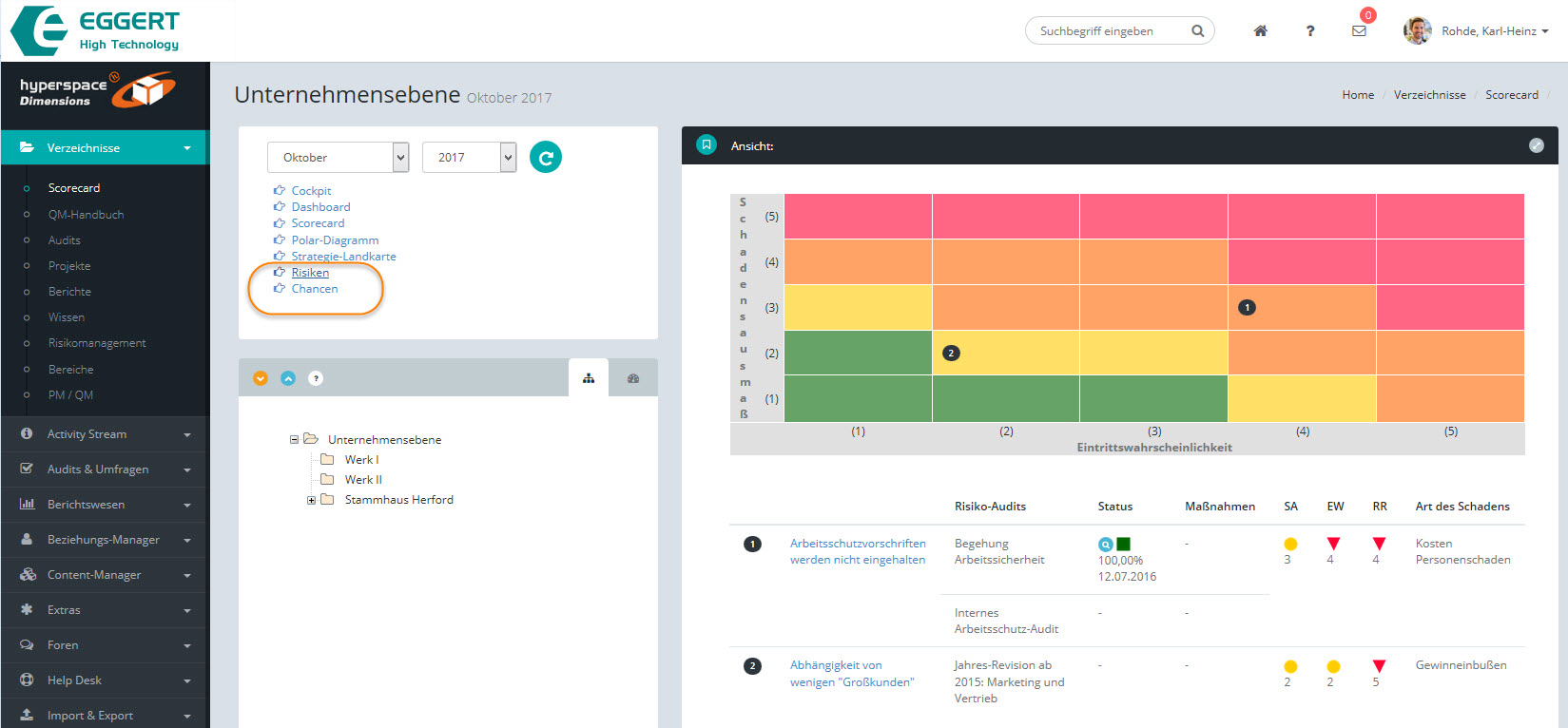Viewport: 1568px width, 728px height.
Task: Switch to the organization hierarchy tab
Action: pos(589,378)
